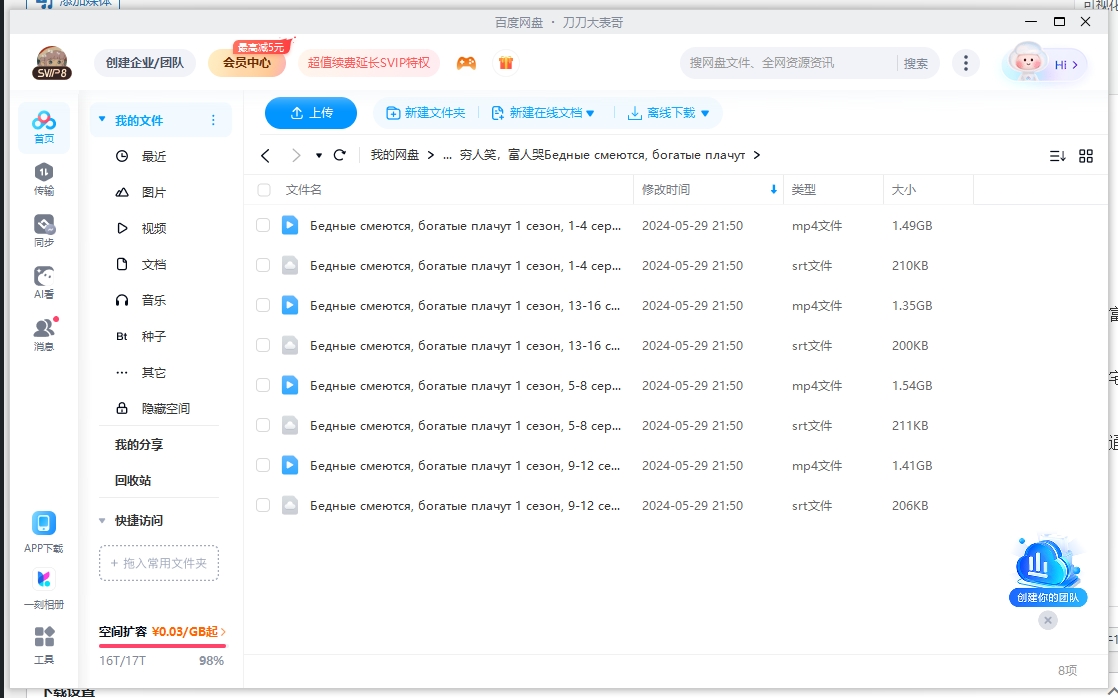Open the 传输 (transfer) panel in sidebar
The width and height of the screenshot is (1118, 698).
pos(43,182)
